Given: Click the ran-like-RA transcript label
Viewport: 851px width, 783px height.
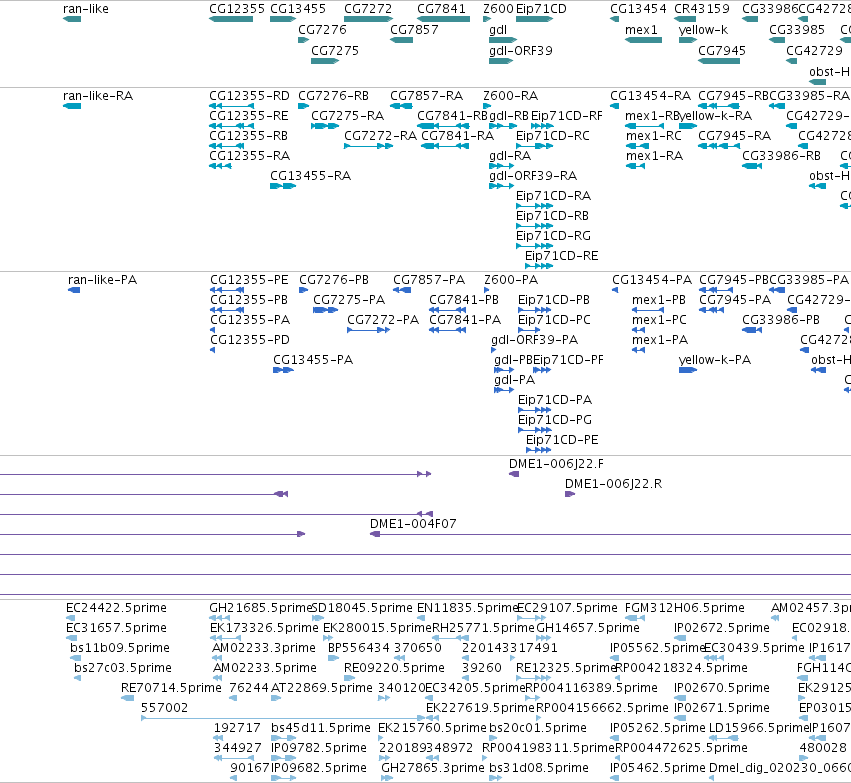Looking at the screenshot, I should point(98,96).
